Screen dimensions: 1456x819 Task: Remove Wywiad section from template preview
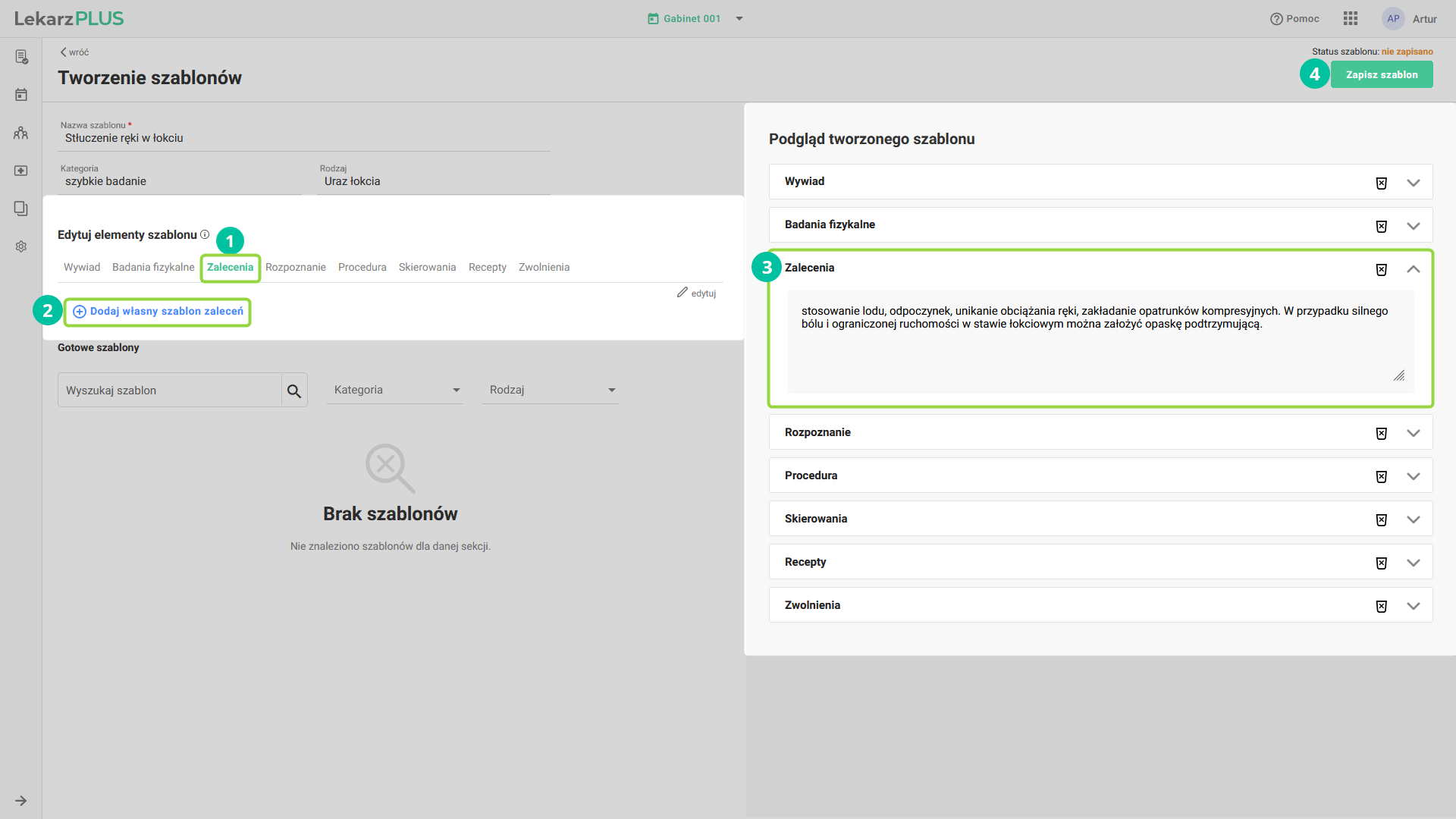[1381, 183]
